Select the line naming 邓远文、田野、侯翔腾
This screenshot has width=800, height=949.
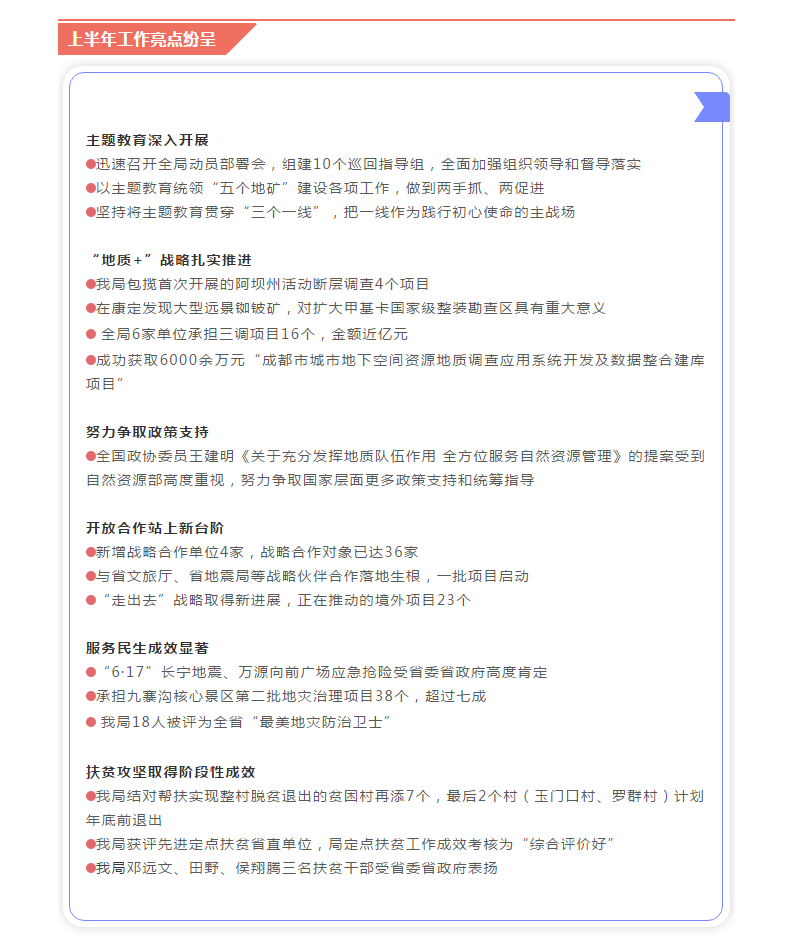click(x=292, y=869)
